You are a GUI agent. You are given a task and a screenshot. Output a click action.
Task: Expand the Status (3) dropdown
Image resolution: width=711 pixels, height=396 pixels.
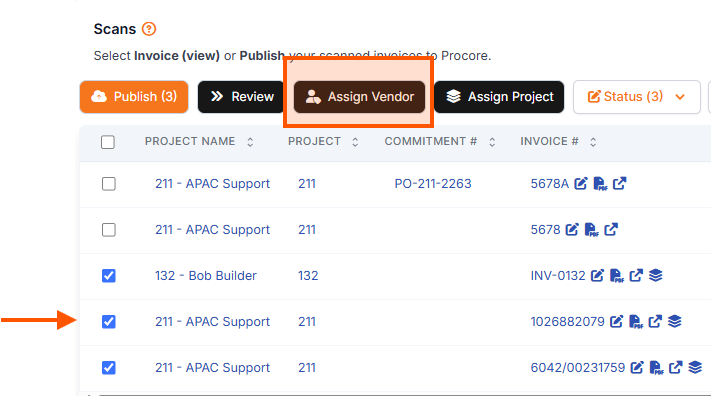click(x=637, y=97)
